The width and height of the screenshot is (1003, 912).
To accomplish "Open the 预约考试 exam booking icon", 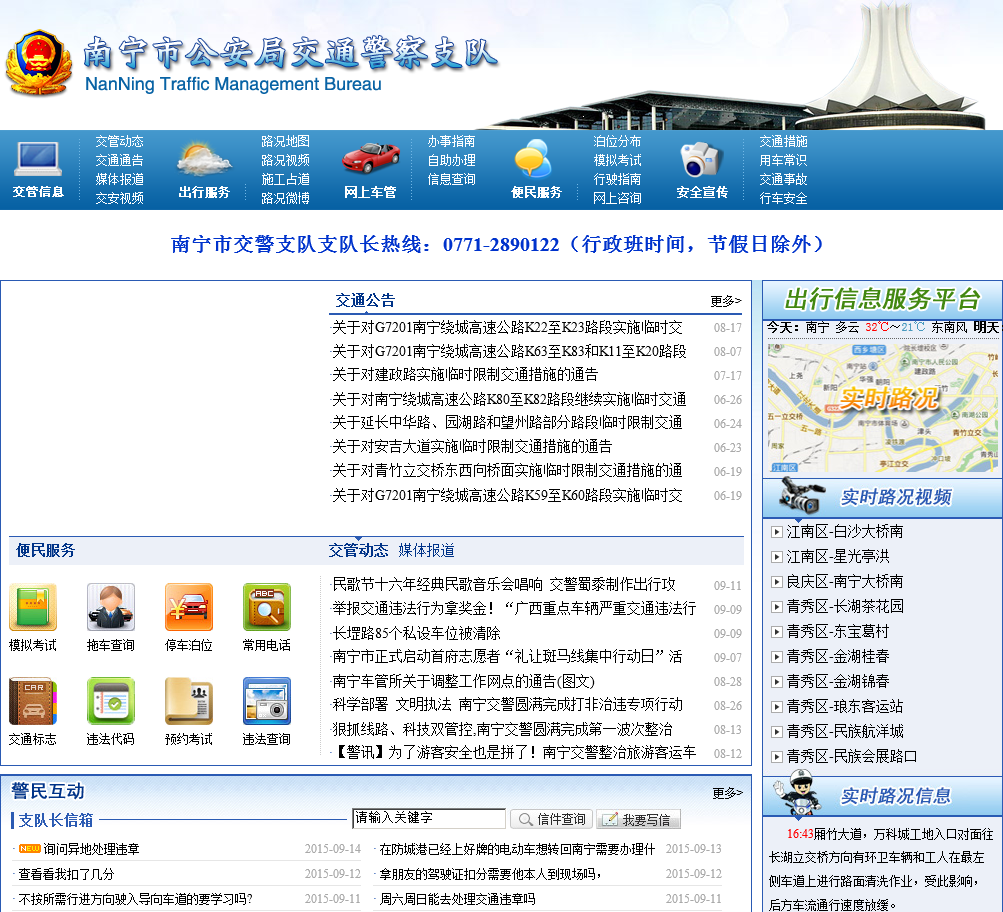I will point(189,702).
